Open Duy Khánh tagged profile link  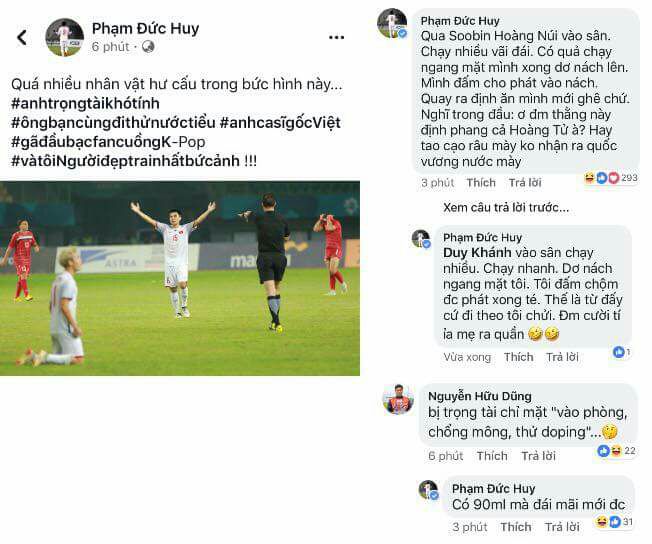pyautogui.click(x=477, y=252)
